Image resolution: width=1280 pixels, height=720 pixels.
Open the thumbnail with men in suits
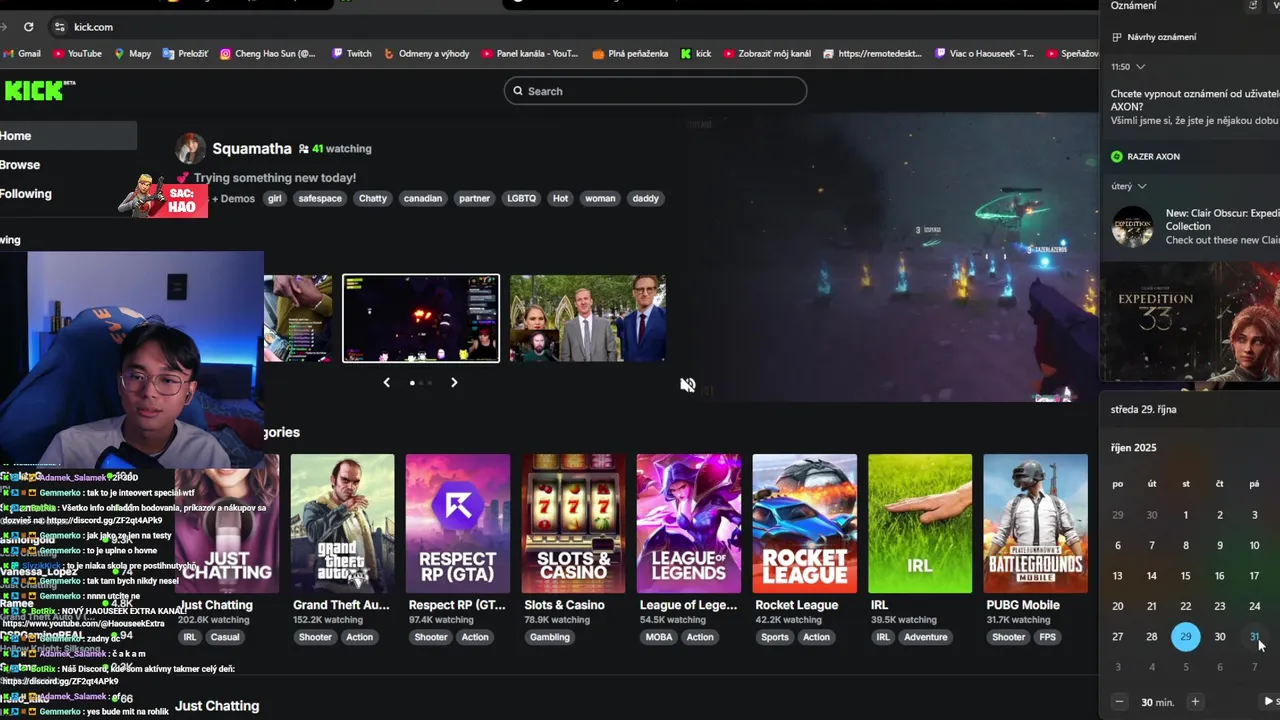click(588, 318)
